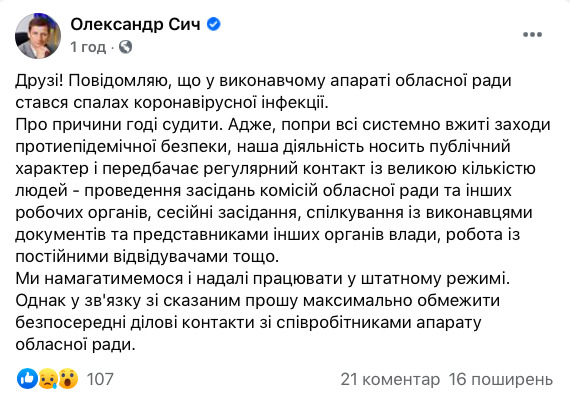Screen dimensions: 570x403
Task: Click the line starting 'Про причини годі судити'
Action: point(283,125)
